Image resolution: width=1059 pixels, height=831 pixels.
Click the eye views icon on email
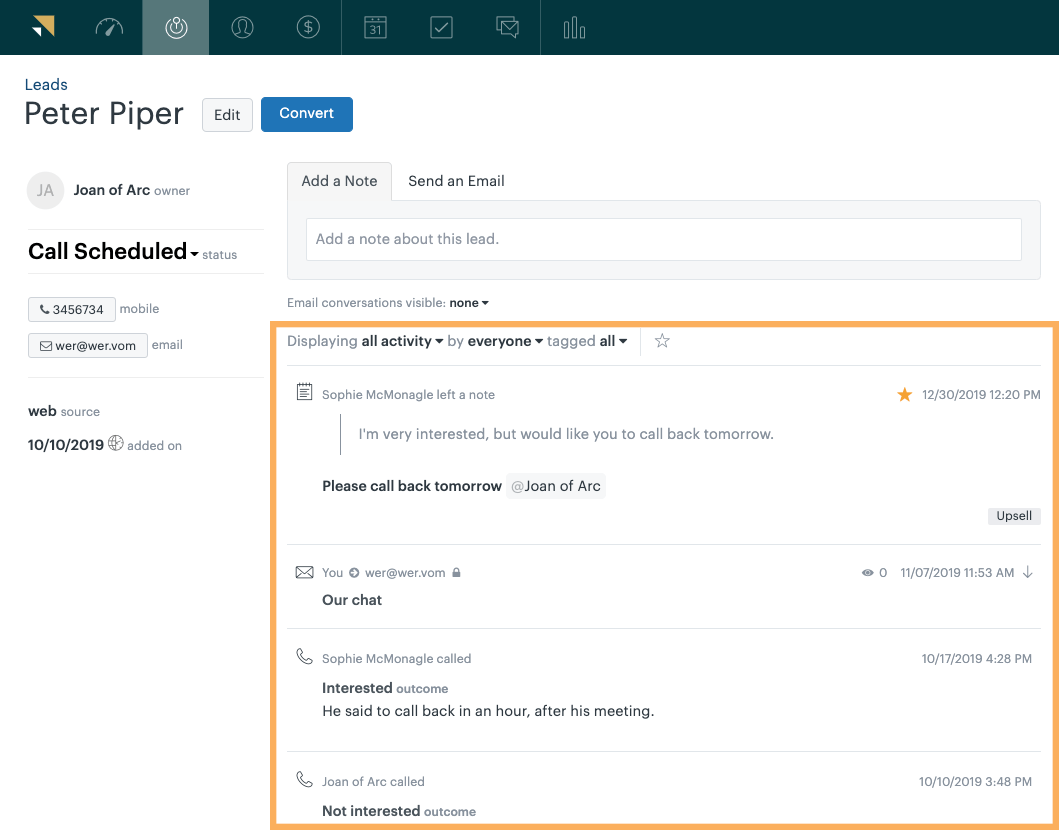(x=867, y=573)
